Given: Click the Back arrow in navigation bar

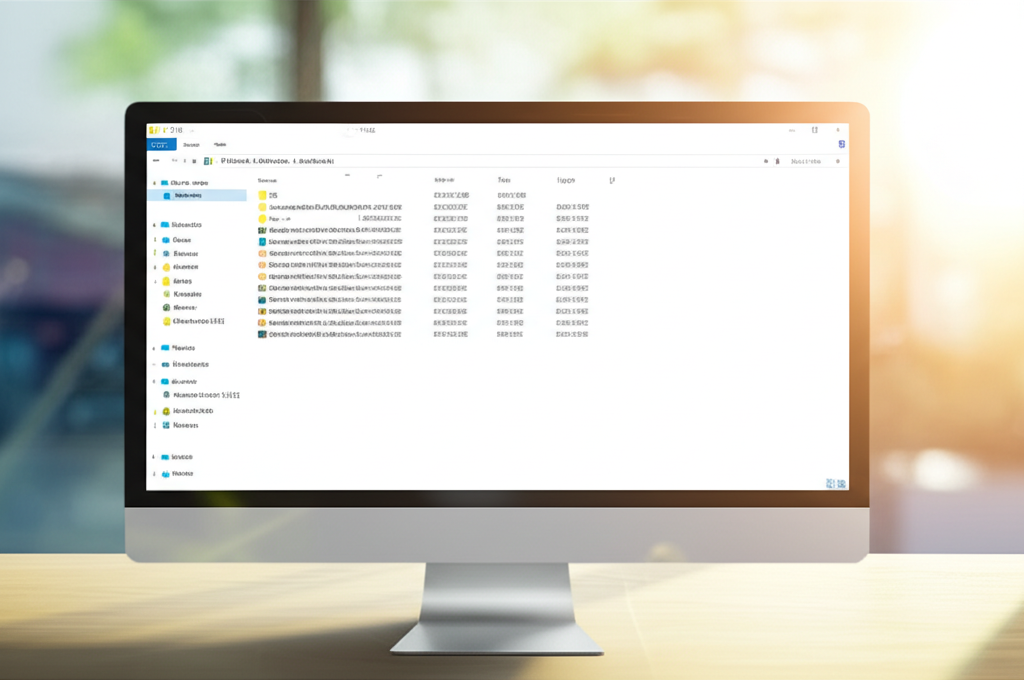Looking at the screenshot, I should (156, 160).
